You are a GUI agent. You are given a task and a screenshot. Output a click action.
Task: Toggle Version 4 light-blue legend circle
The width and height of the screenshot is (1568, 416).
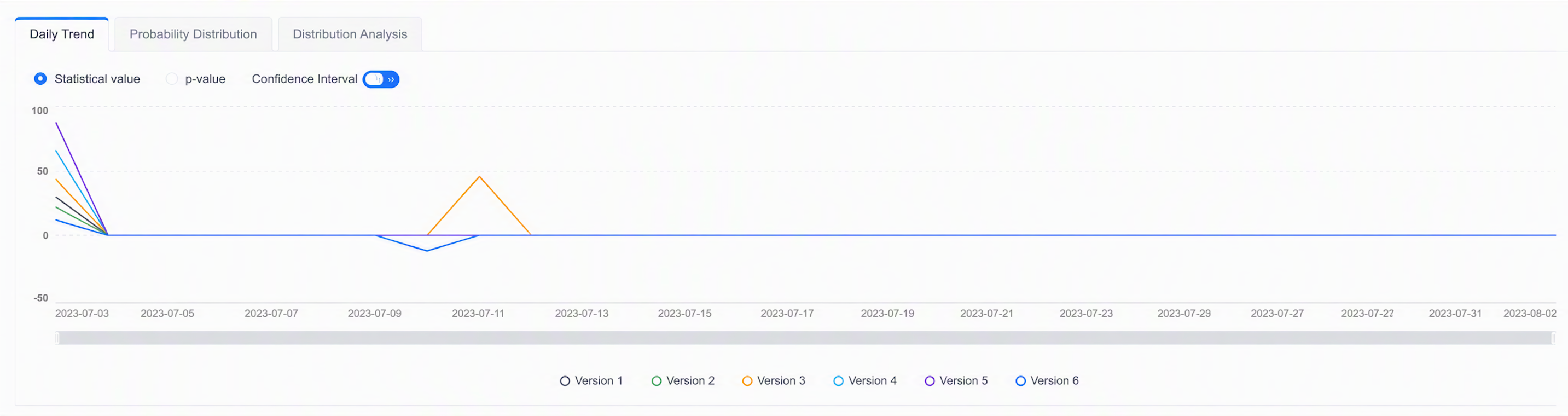click(x=838, y=380)
